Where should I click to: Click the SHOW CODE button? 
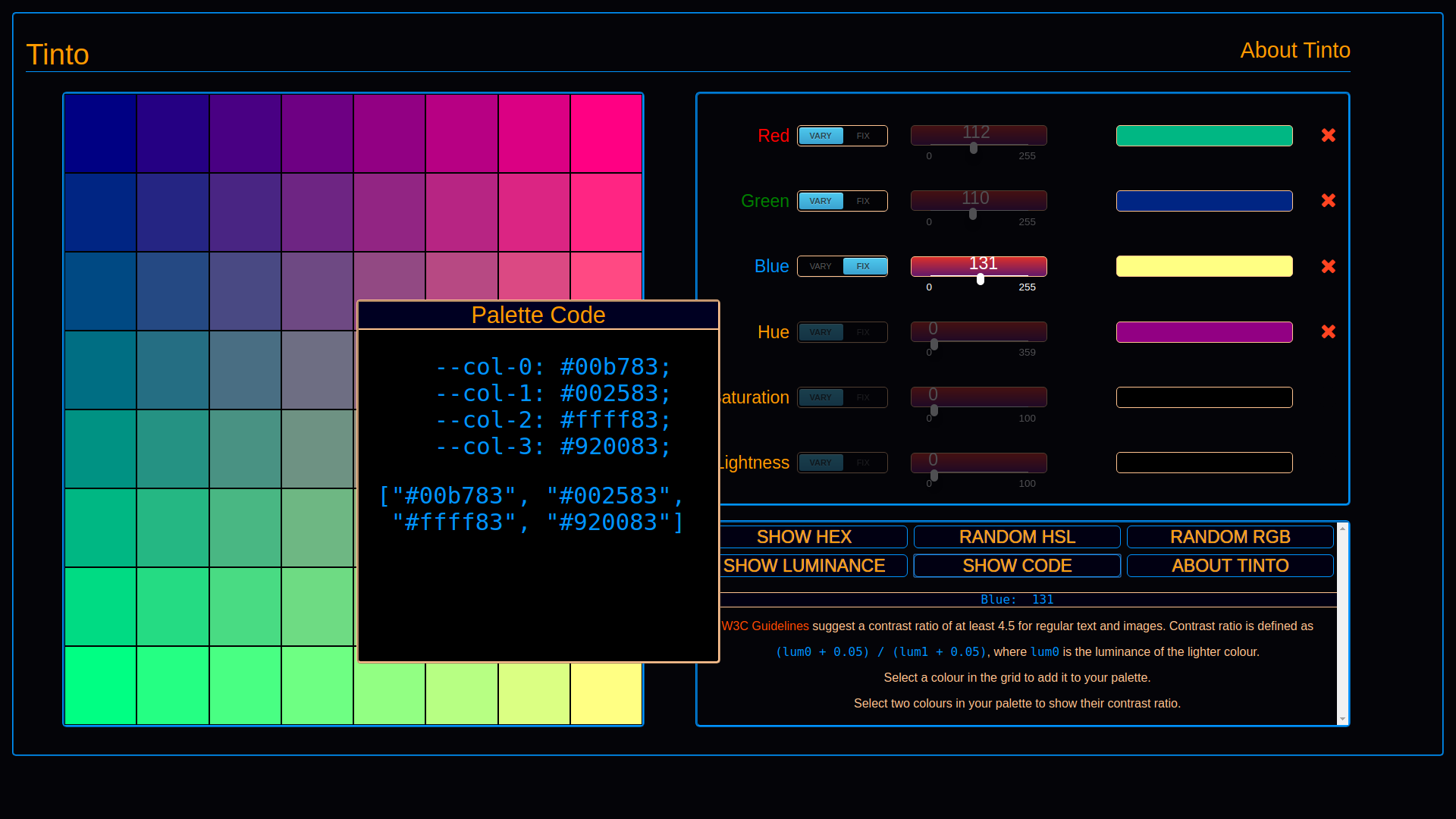click(1016, 566)
